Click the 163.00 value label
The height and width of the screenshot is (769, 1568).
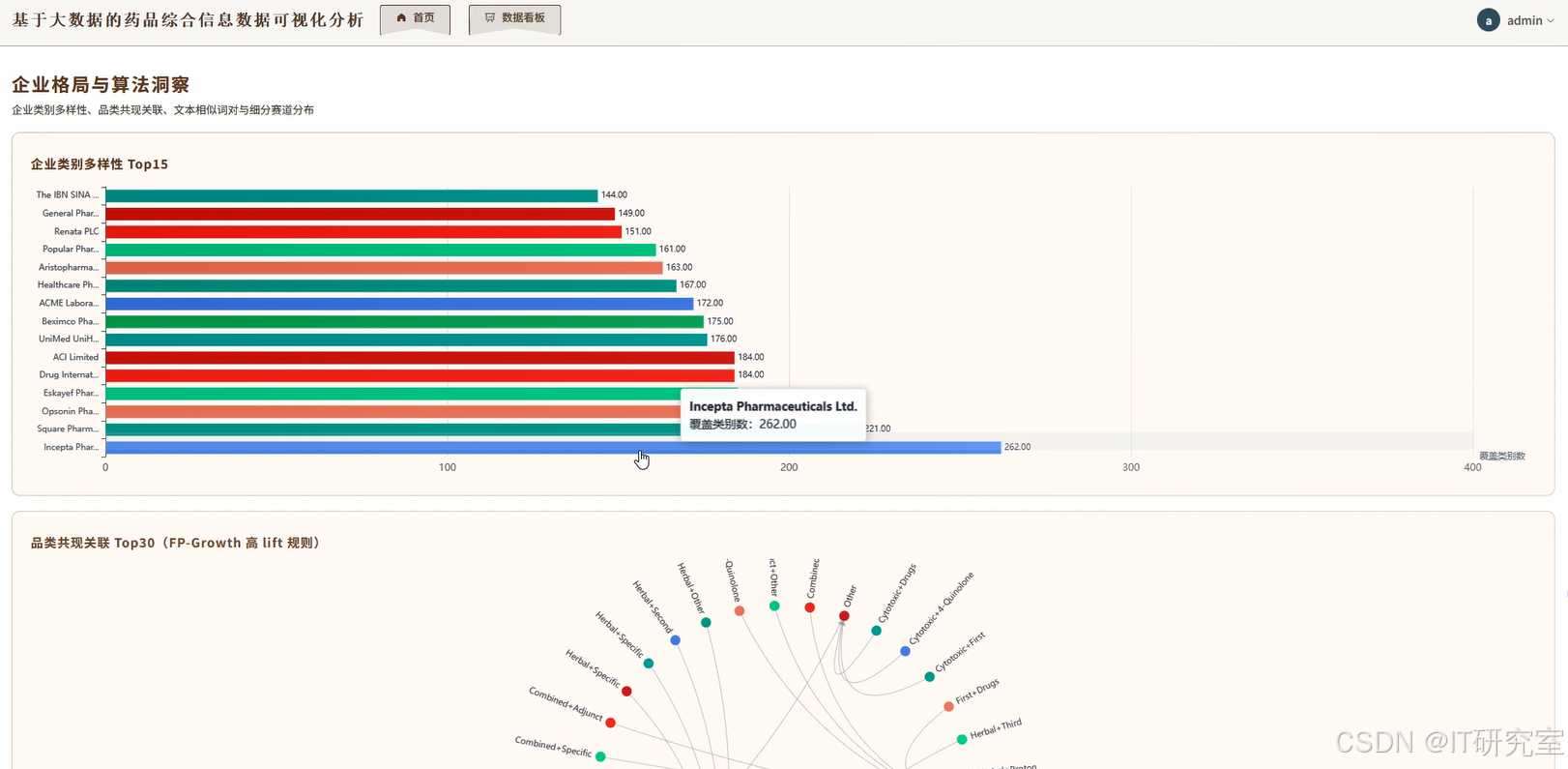[x=679, y=268]
